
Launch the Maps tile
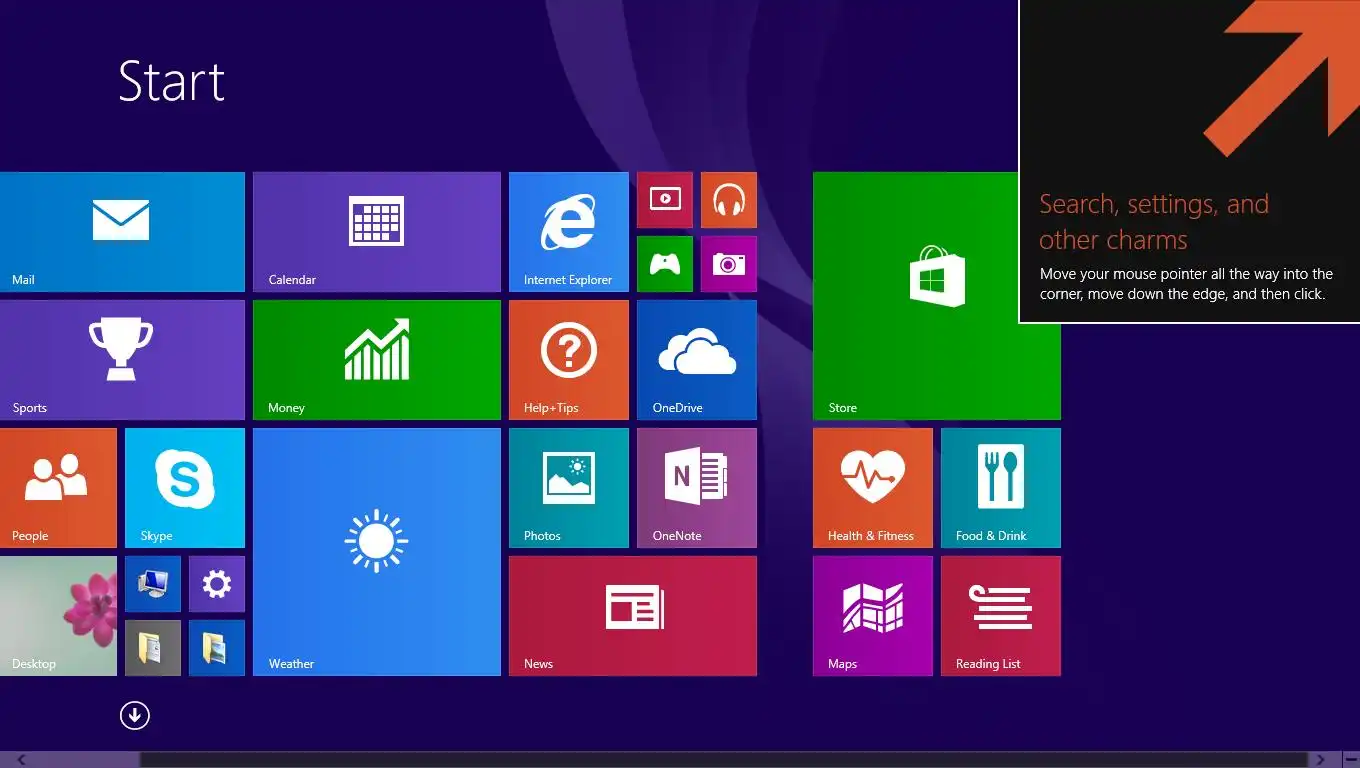(x=873, y=616)
